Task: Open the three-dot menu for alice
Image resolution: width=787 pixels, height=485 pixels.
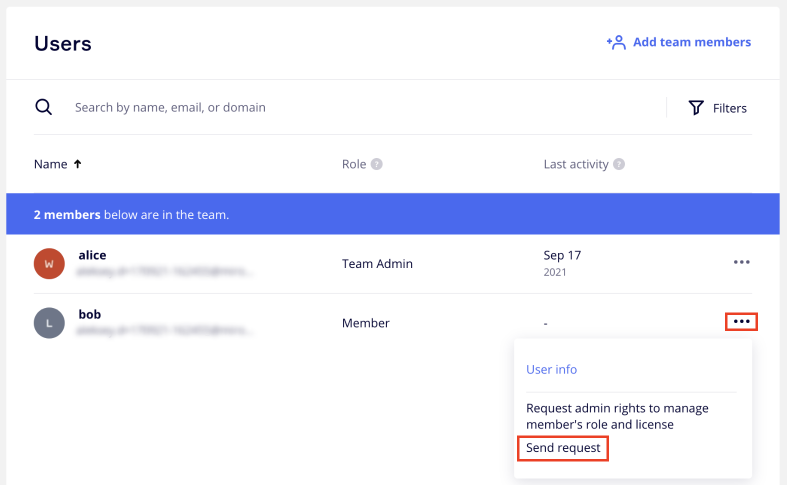Action: pyautogui.click(x=741, y=262)
